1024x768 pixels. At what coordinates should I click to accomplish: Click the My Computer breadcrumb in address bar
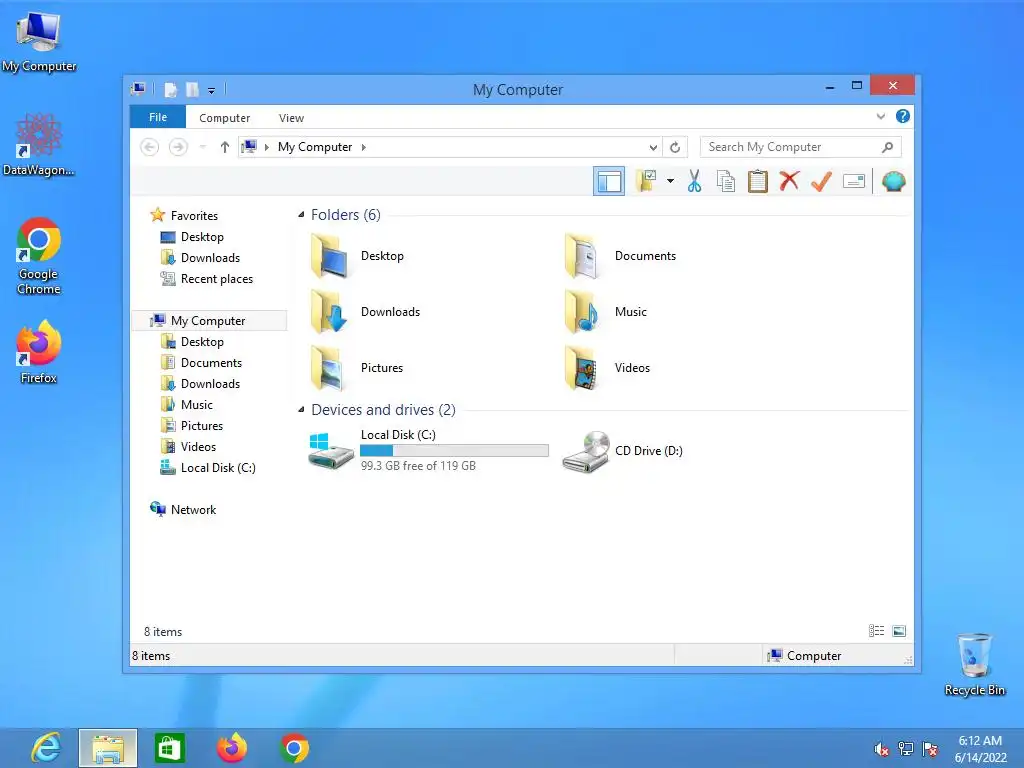coord(315,147)
